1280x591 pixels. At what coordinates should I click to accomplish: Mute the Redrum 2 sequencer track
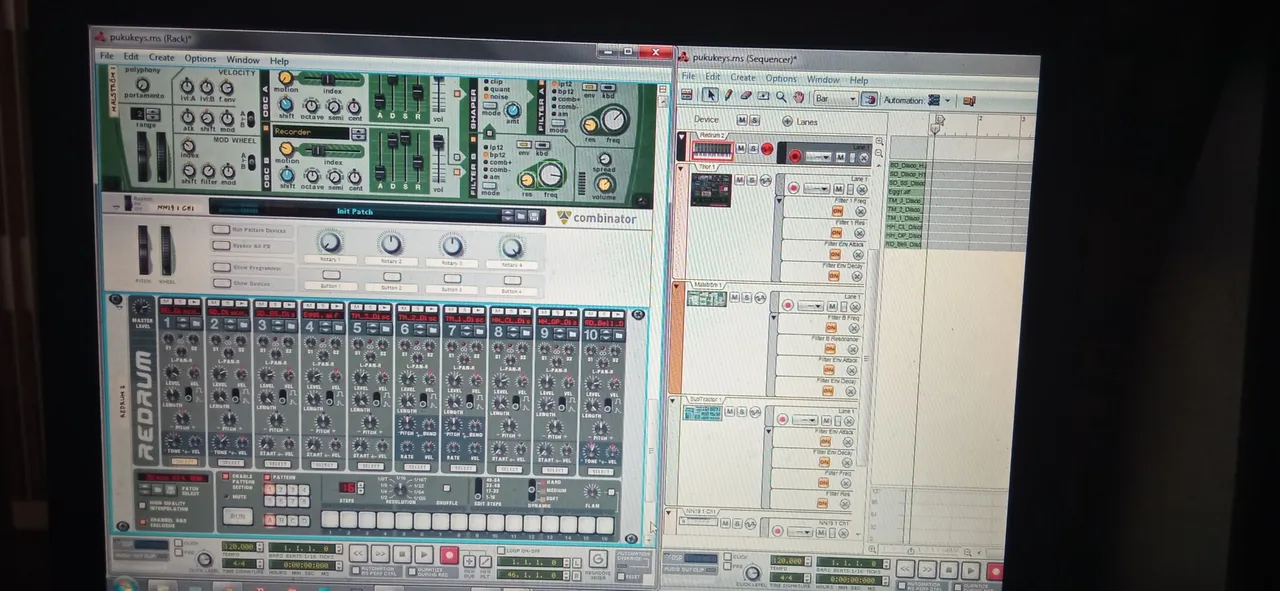tap(741, 148)
